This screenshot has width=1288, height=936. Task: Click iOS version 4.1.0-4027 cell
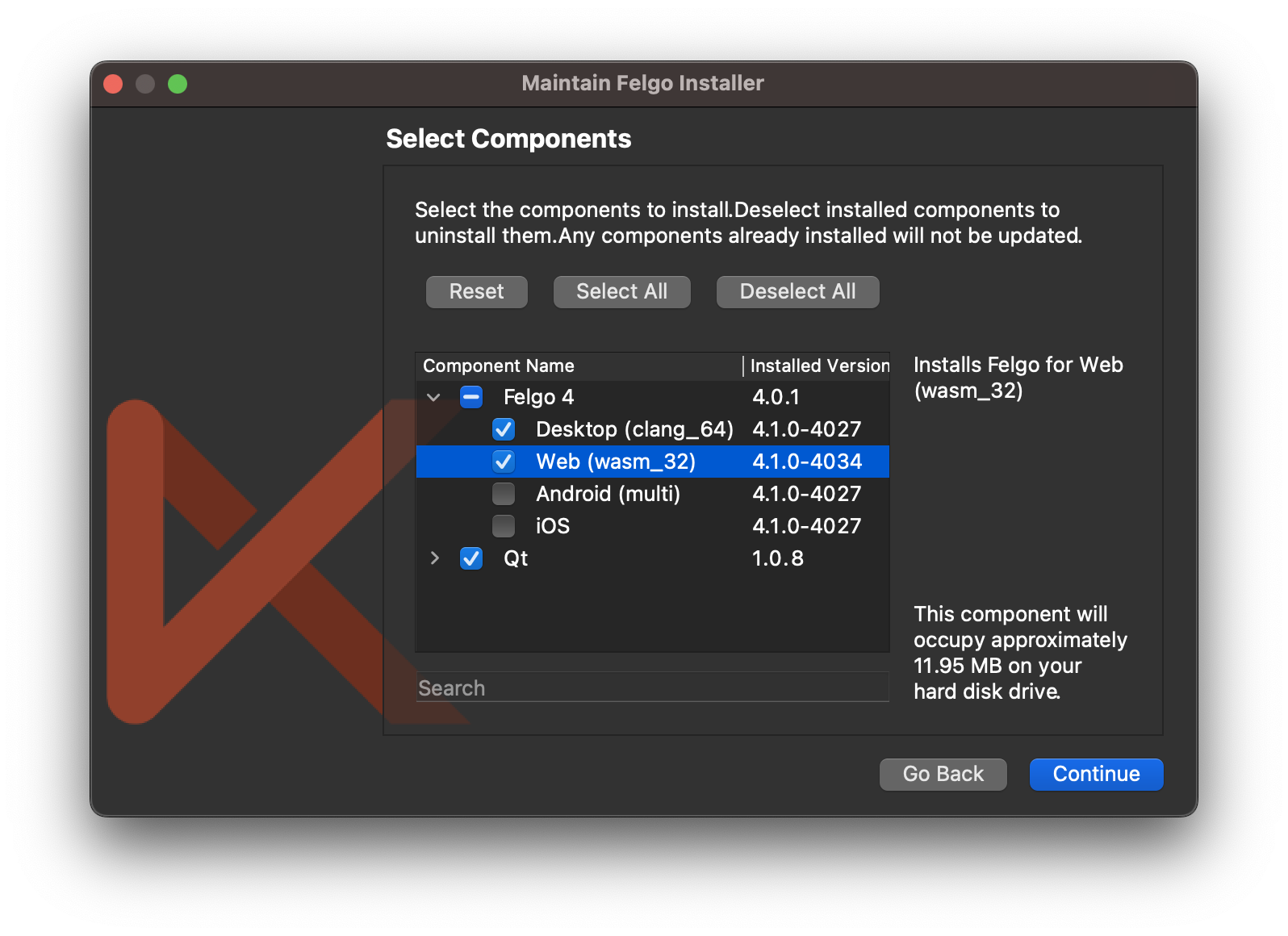807,526
